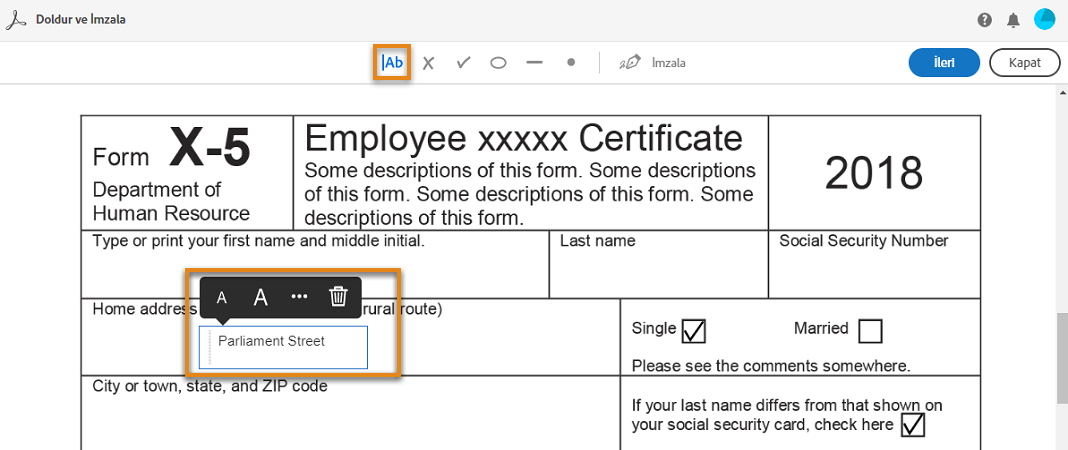
Task: Click the Parliament Street text field
Action: 283,347
